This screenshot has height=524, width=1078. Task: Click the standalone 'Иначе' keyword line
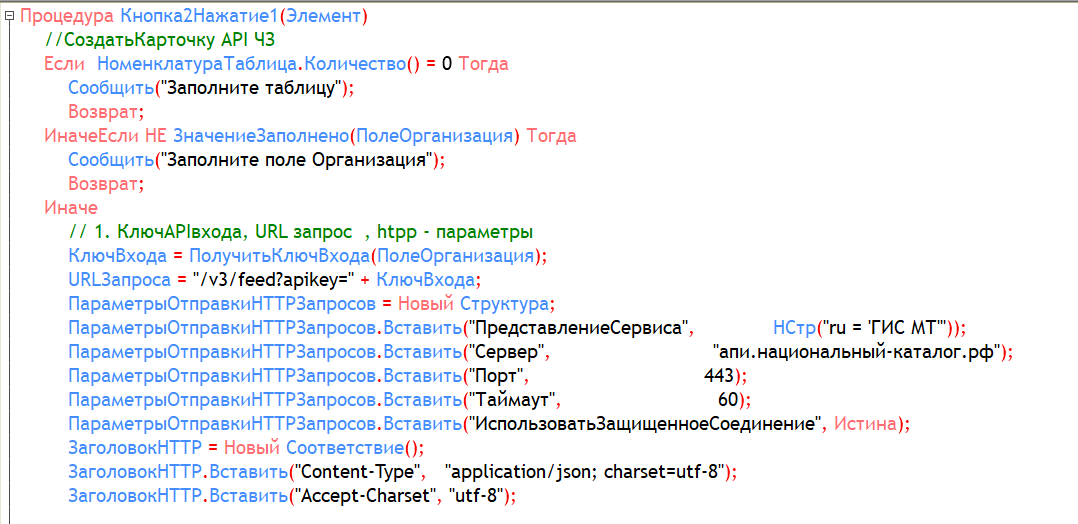71,209
